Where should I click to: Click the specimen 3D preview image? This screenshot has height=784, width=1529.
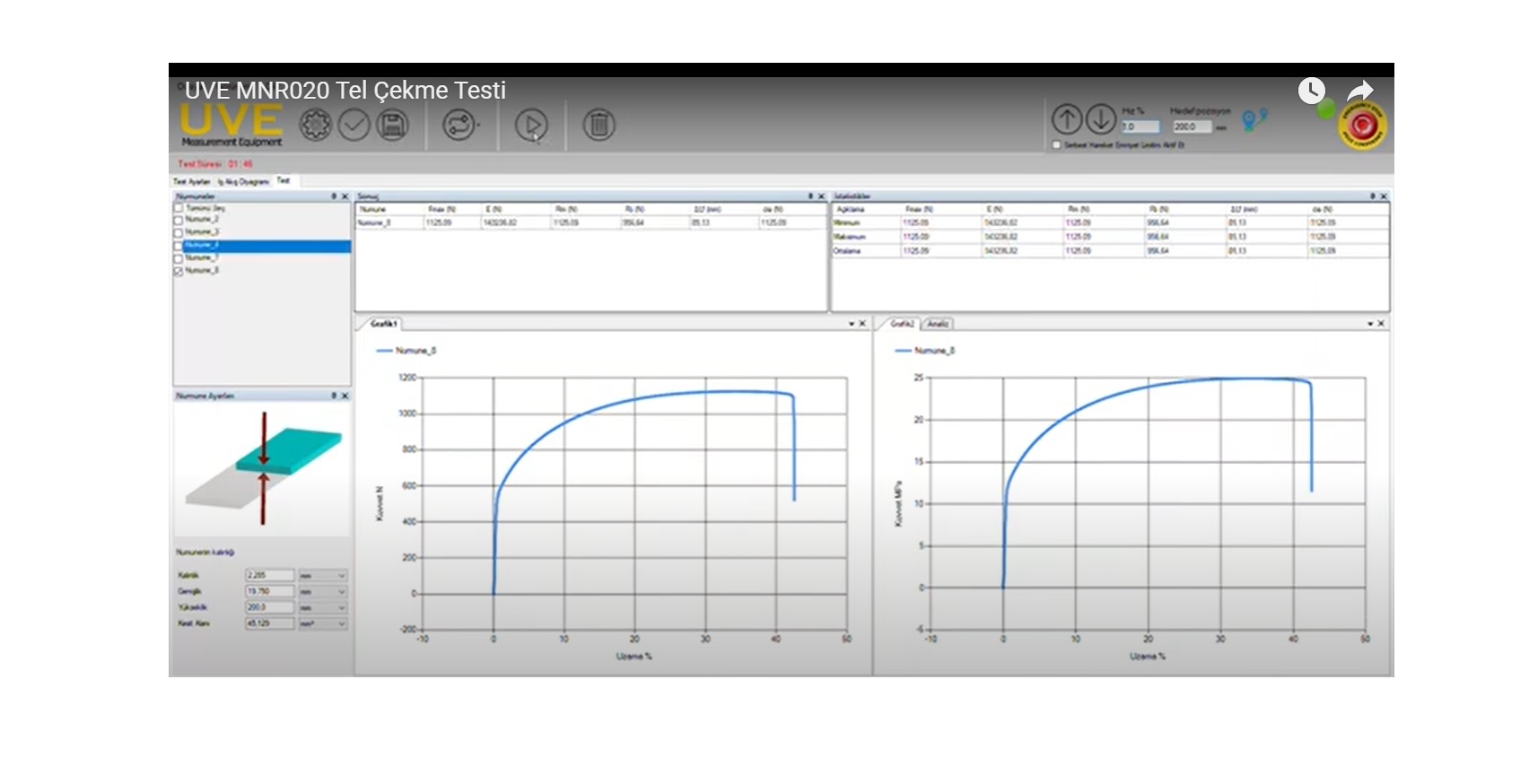(x=262, y=469)
